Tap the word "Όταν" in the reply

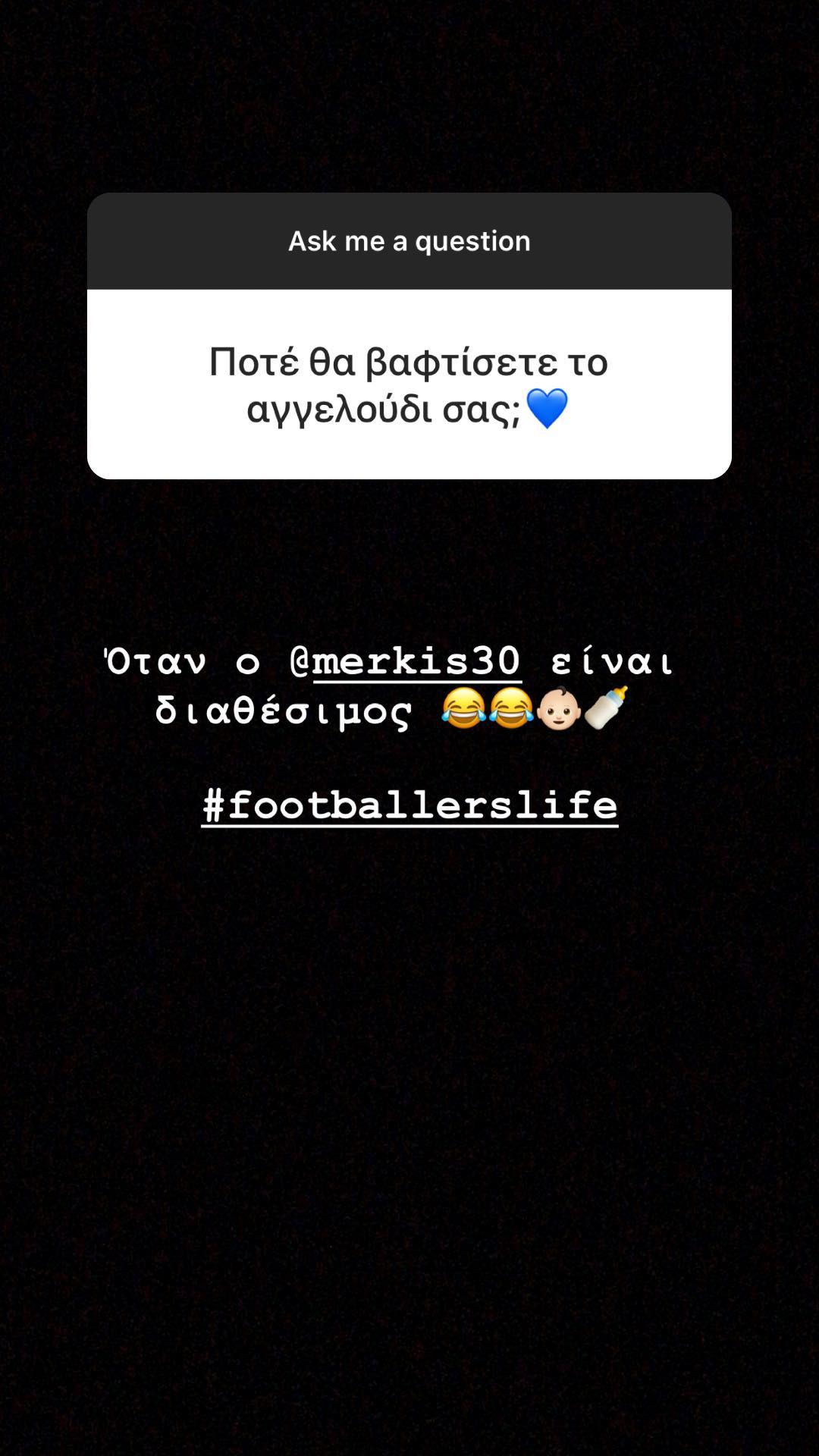coord(155,661)
